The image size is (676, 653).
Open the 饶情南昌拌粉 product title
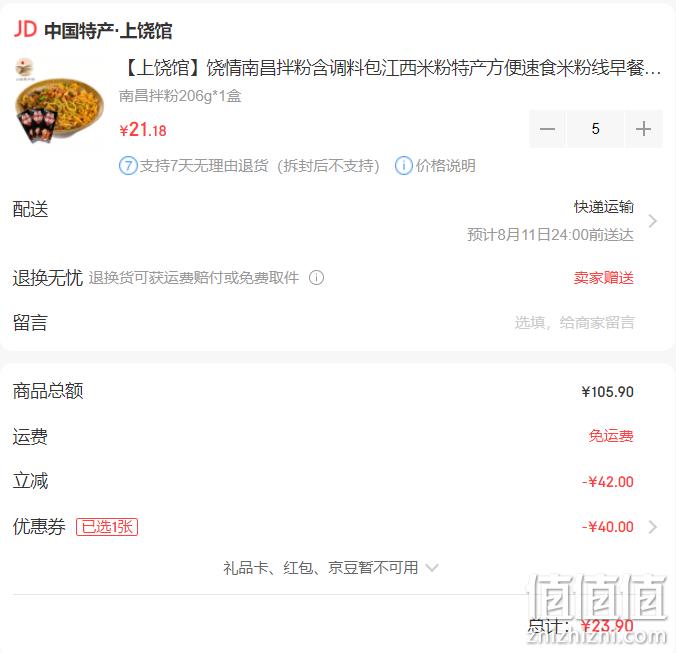[393, 68]
